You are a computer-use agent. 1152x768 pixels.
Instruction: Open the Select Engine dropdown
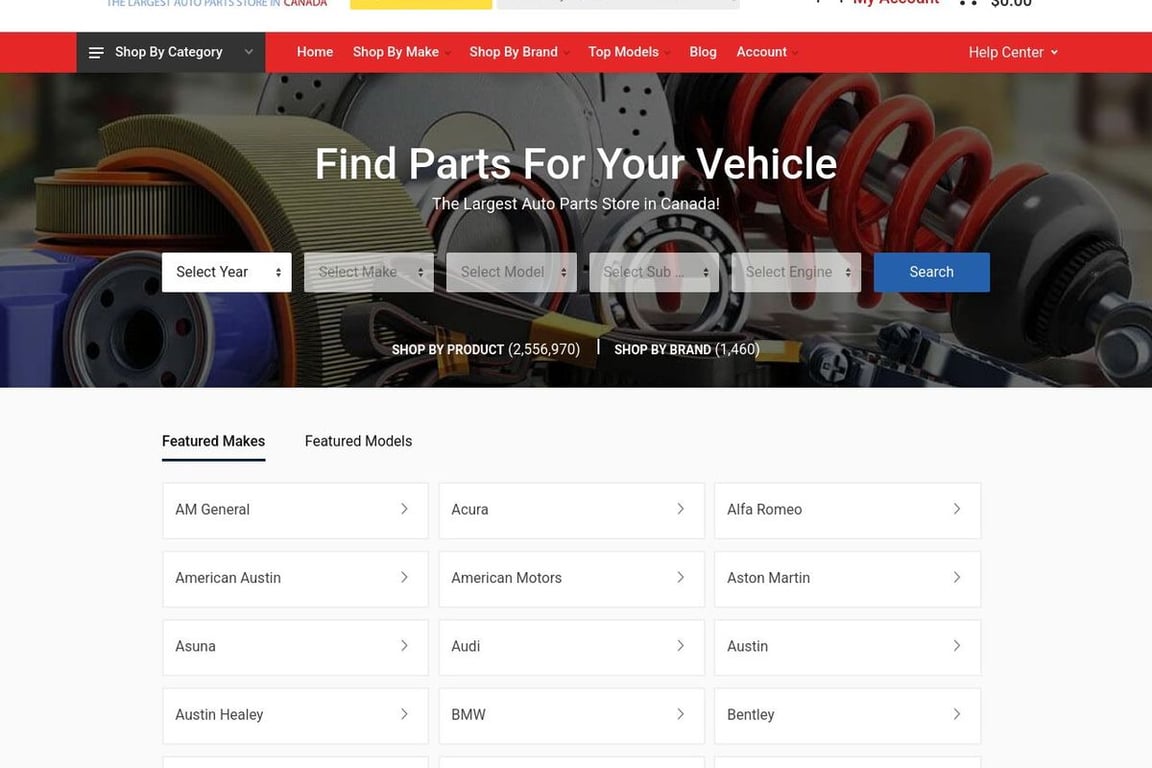click(796, 273)
